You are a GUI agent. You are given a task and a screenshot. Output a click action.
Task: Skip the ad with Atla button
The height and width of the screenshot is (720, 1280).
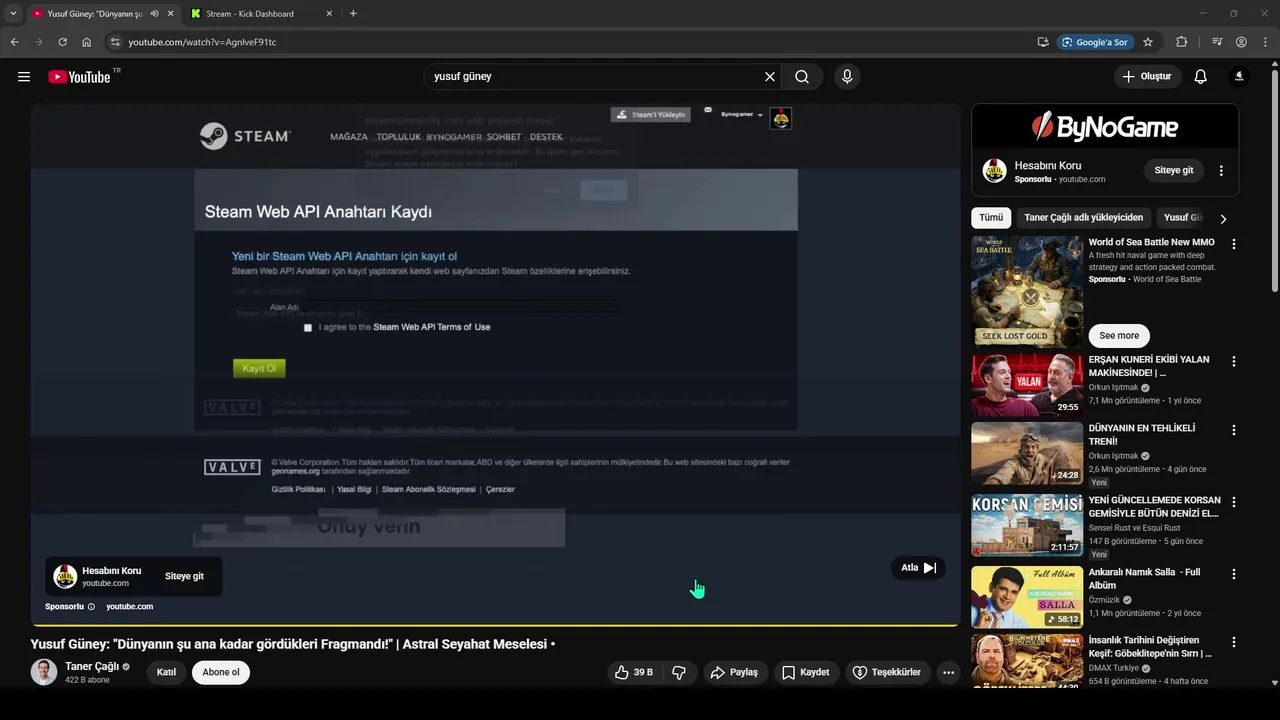(918, 568)
